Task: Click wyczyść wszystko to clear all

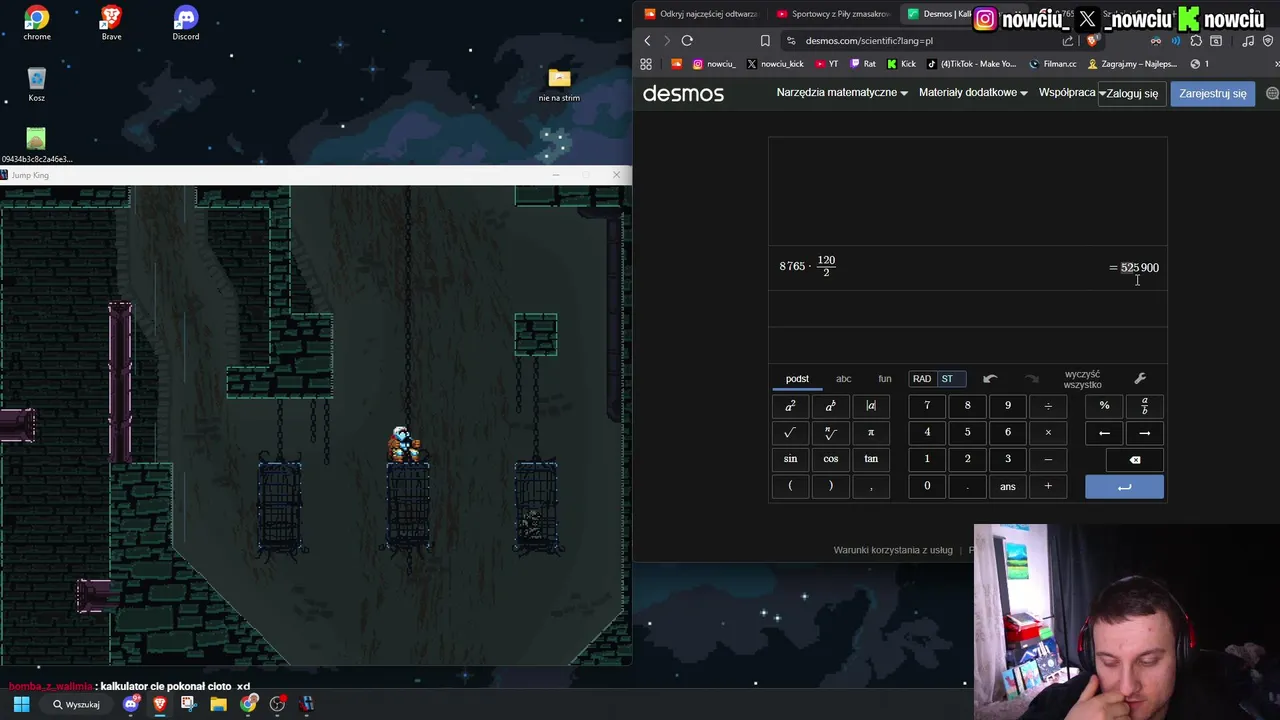Action: pyautogui.click(x=1083, y=380)
